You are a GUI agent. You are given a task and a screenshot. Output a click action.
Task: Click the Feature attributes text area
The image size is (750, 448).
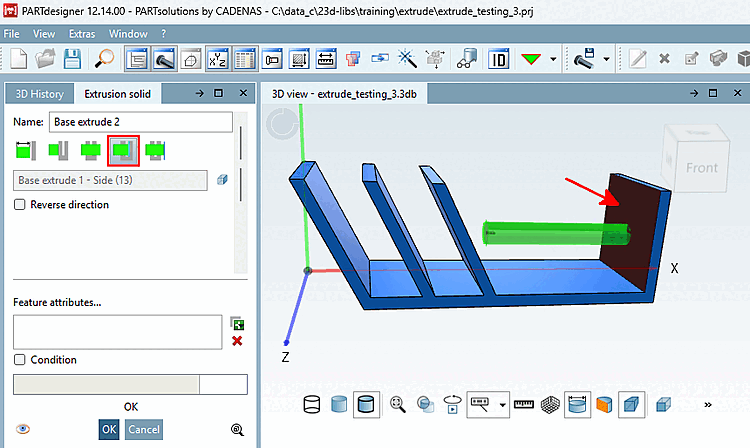118,332
